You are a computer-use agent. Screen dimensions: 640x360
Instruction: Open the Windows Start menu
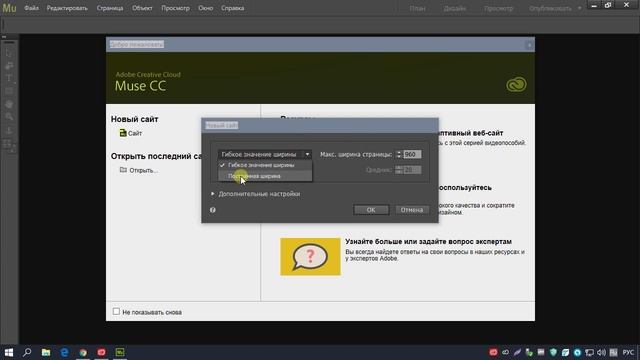(9, 352)
